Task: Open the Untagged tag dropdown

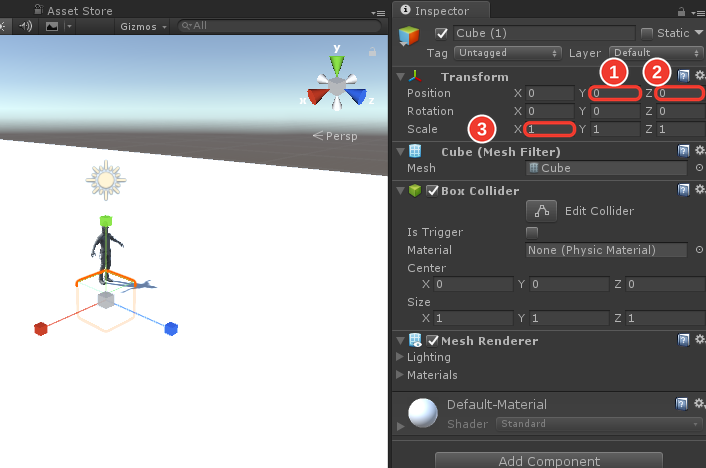Action: coord(507,53)
